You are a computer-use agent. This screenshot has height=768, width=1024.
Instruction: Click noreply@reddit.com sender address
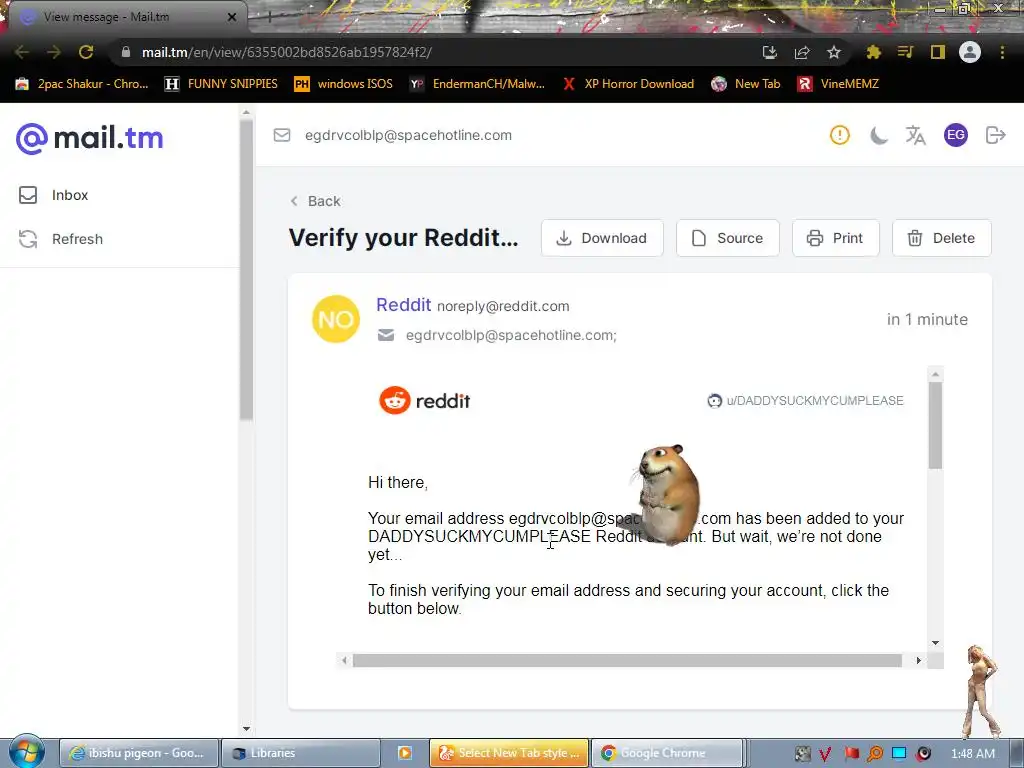503,306
